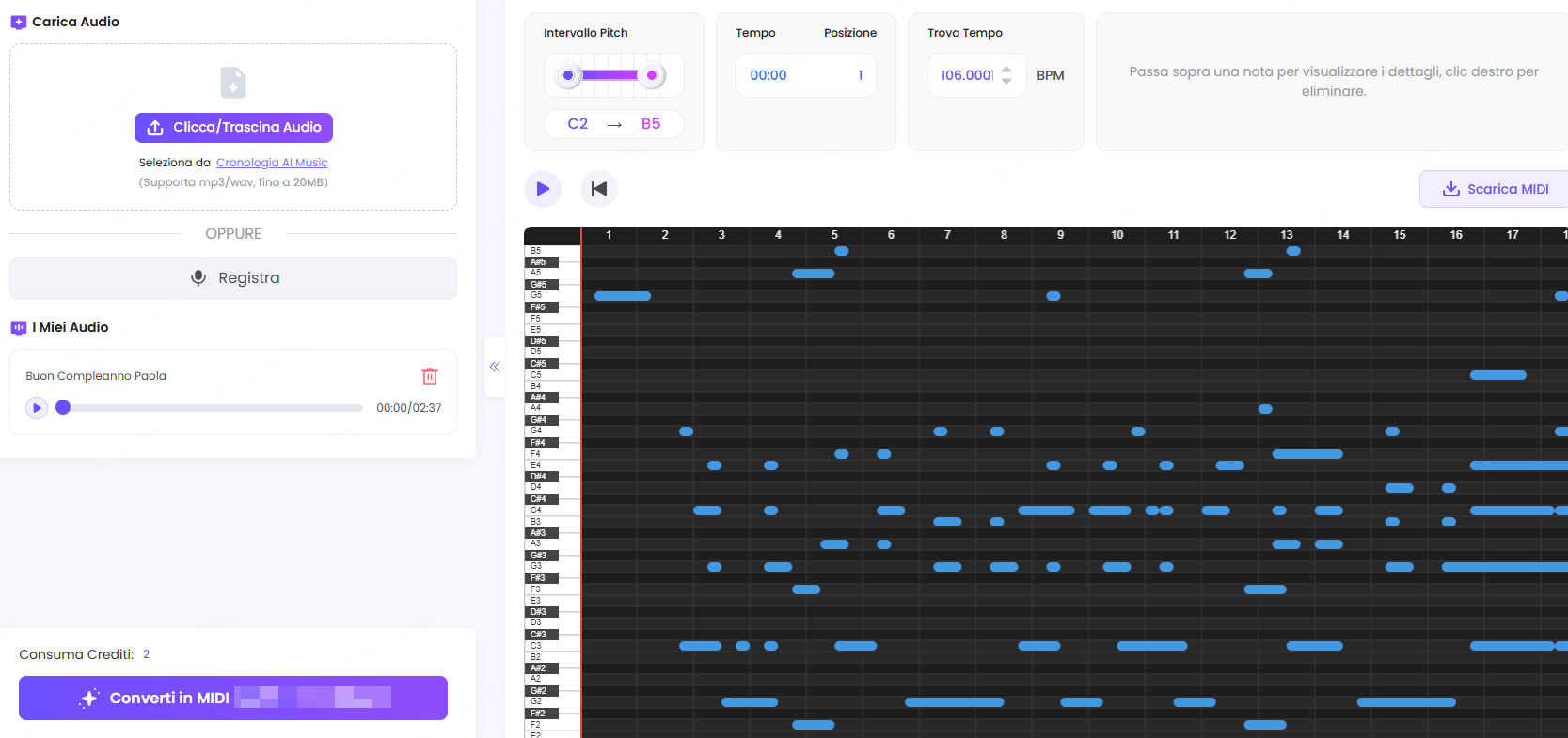The image size is (1568, 738).
Task: Click measure 9 in the timeline ruler
Action: pyautogui.click(x=1060, y=235)
